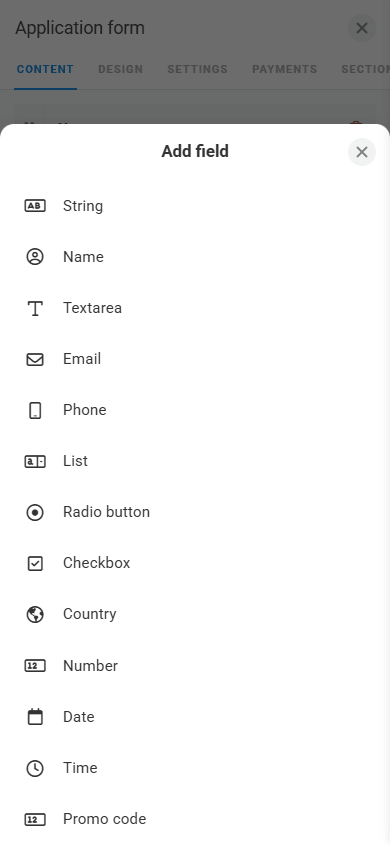Close the Add field dialog
Image resolution: width=390 pixels, height=844 pixels.
pyautogui.click(x=362, y=152)
